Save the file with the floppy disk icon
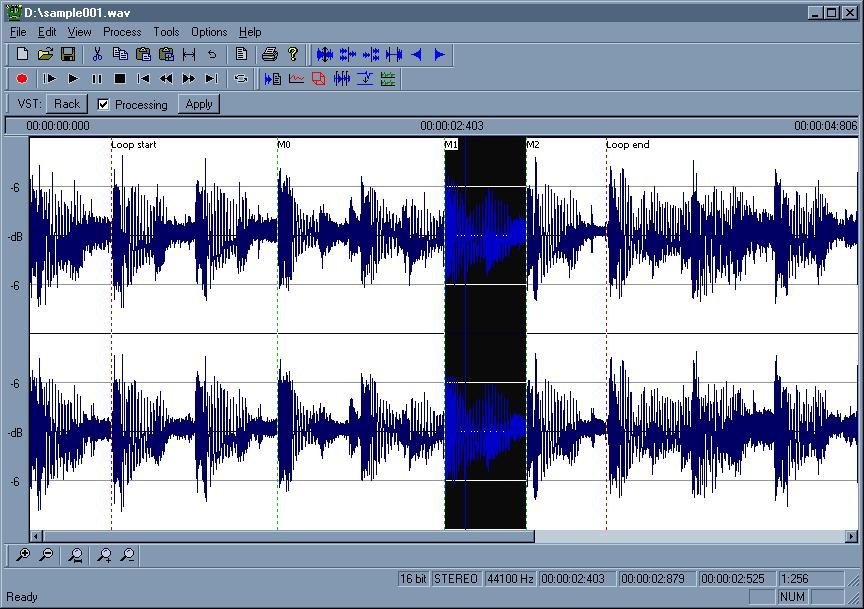Image resolution: width=864 pixels, height=609 pixels. [x=68, y=54]
